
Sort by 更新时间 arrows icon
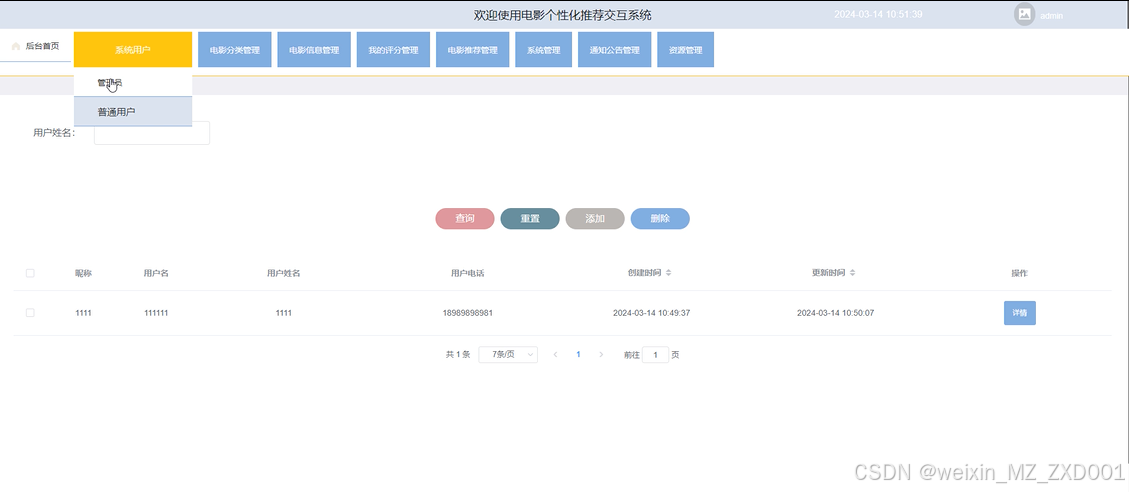pyautogui.click(x=853, y=273)
